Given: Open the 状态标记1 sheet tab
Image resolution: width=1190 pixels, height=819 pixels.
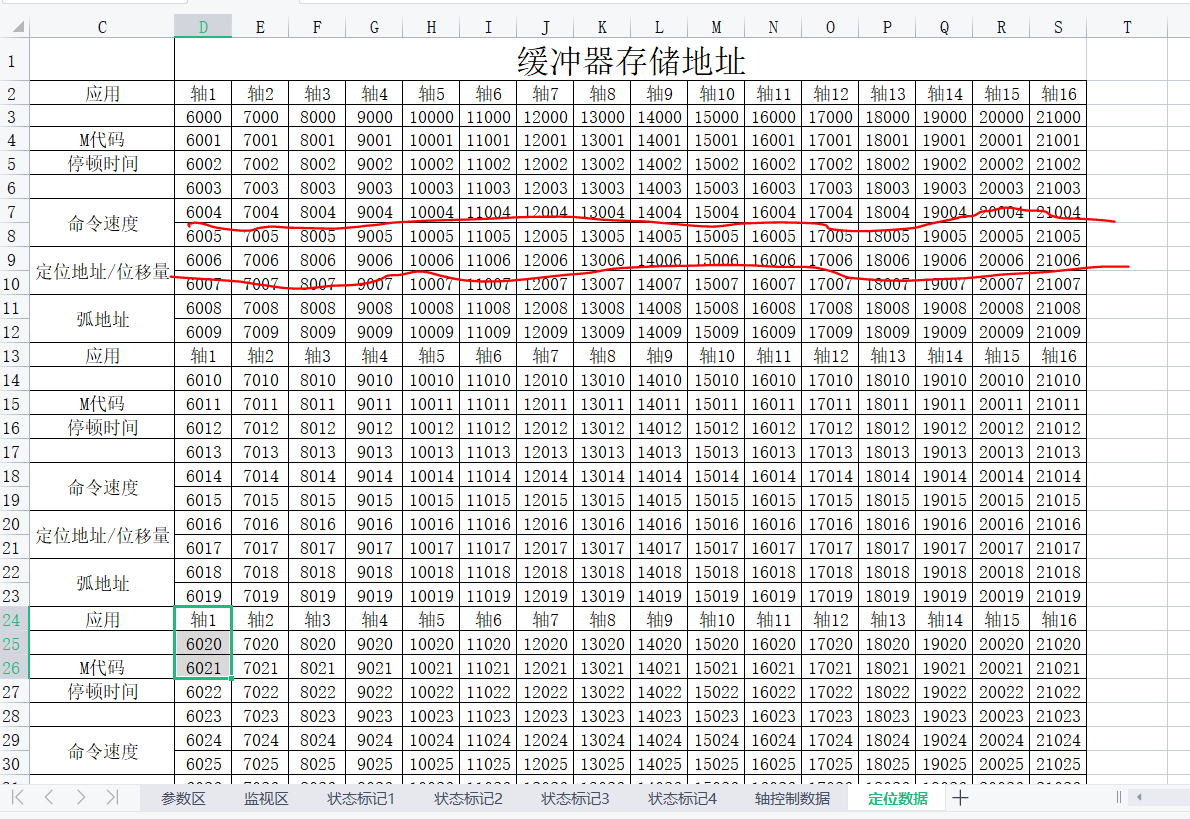Looking at the screenshot, I should [361, 798].
